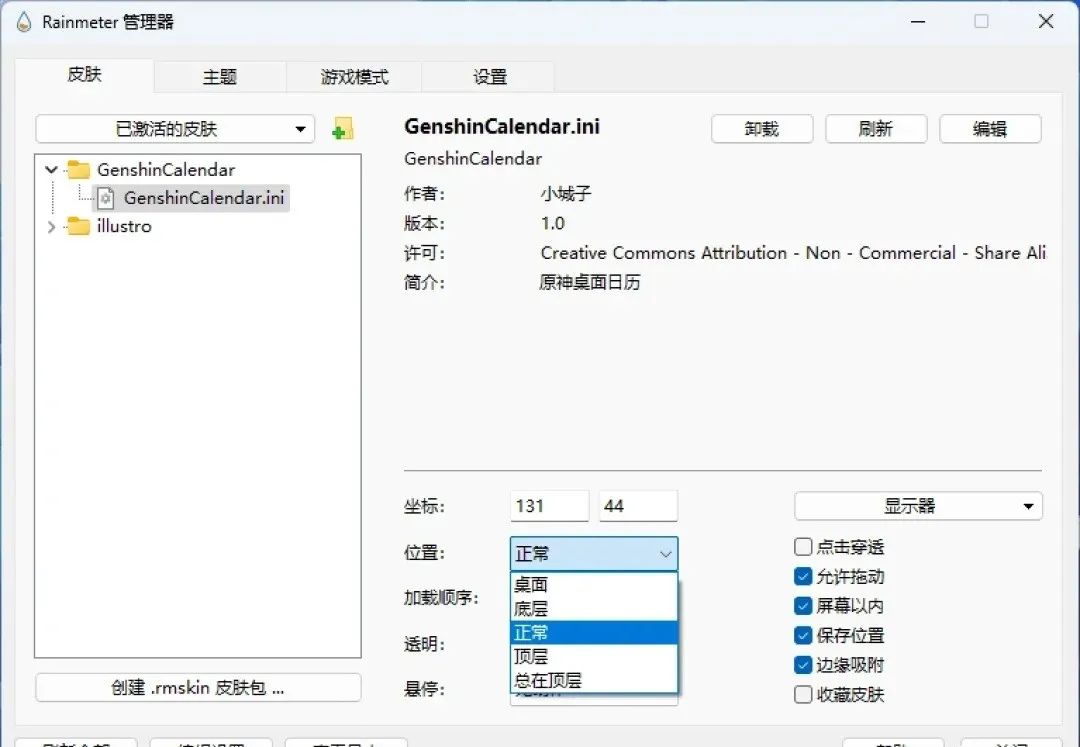Choose 底层 from position list
The height and width of the screenshot is (747, 1080).
pyautogui.click(x=594, y=609)
